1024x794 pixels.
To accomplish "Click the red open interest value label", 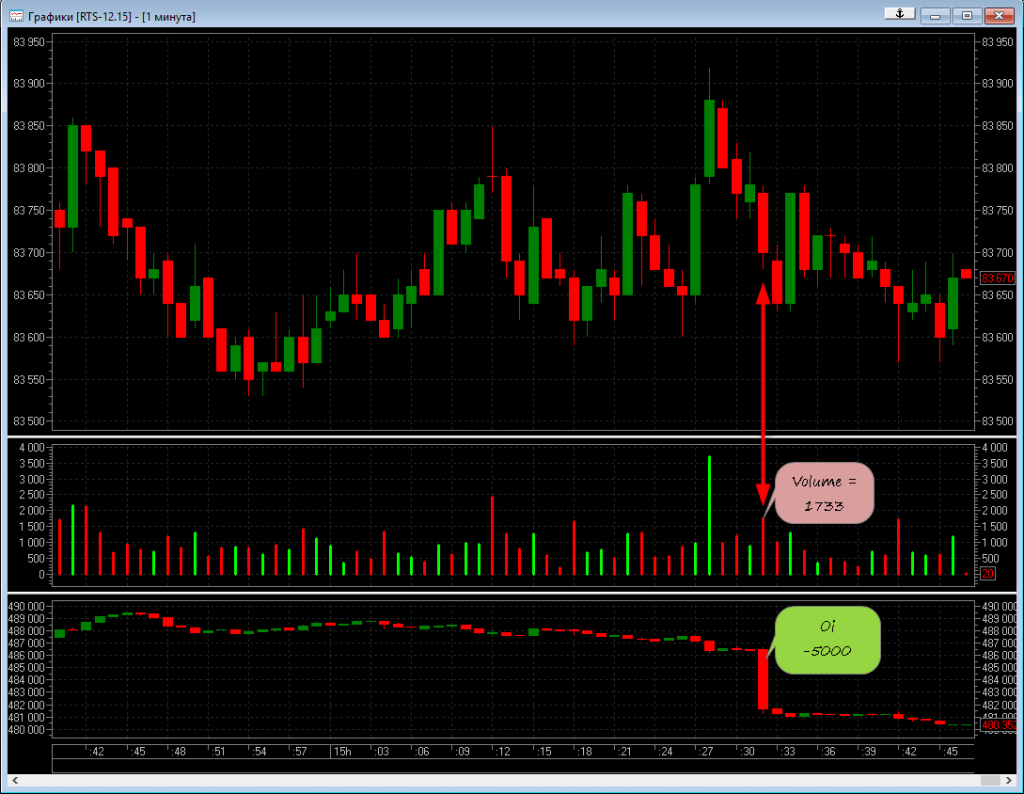I will click(996, 727).
